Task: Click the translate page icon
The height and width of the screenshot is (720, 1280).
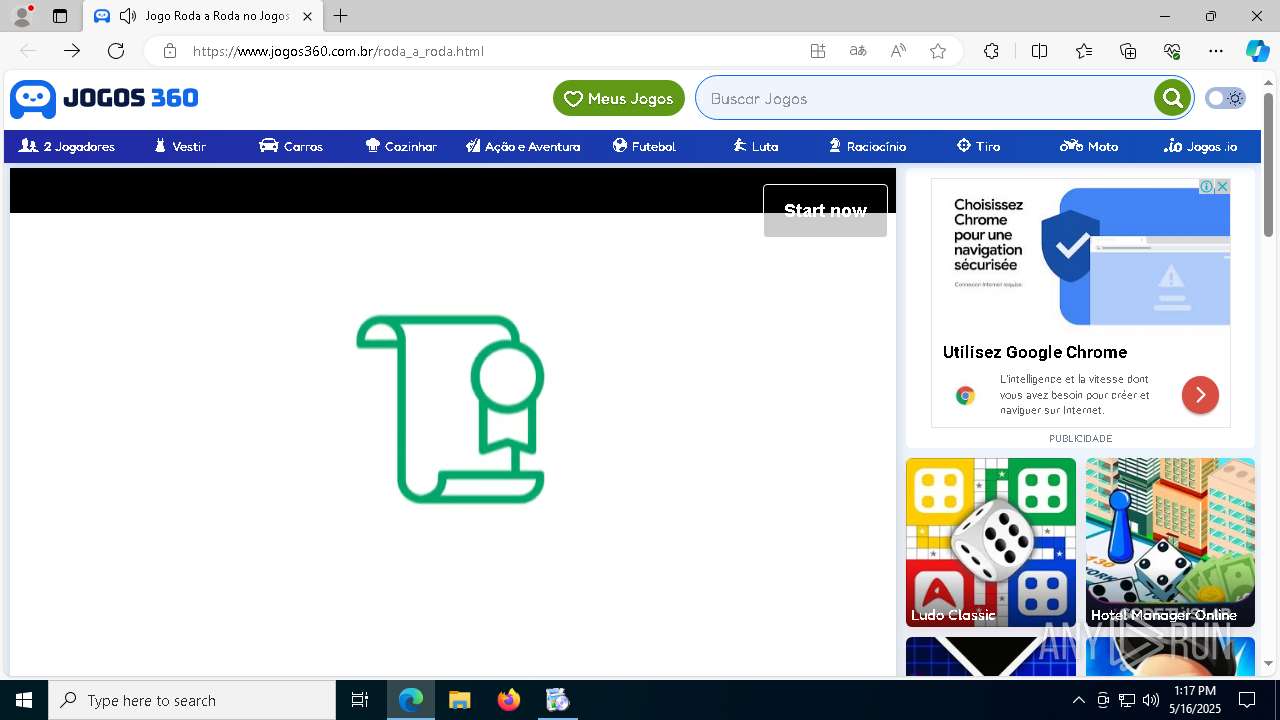Action: 858,51
